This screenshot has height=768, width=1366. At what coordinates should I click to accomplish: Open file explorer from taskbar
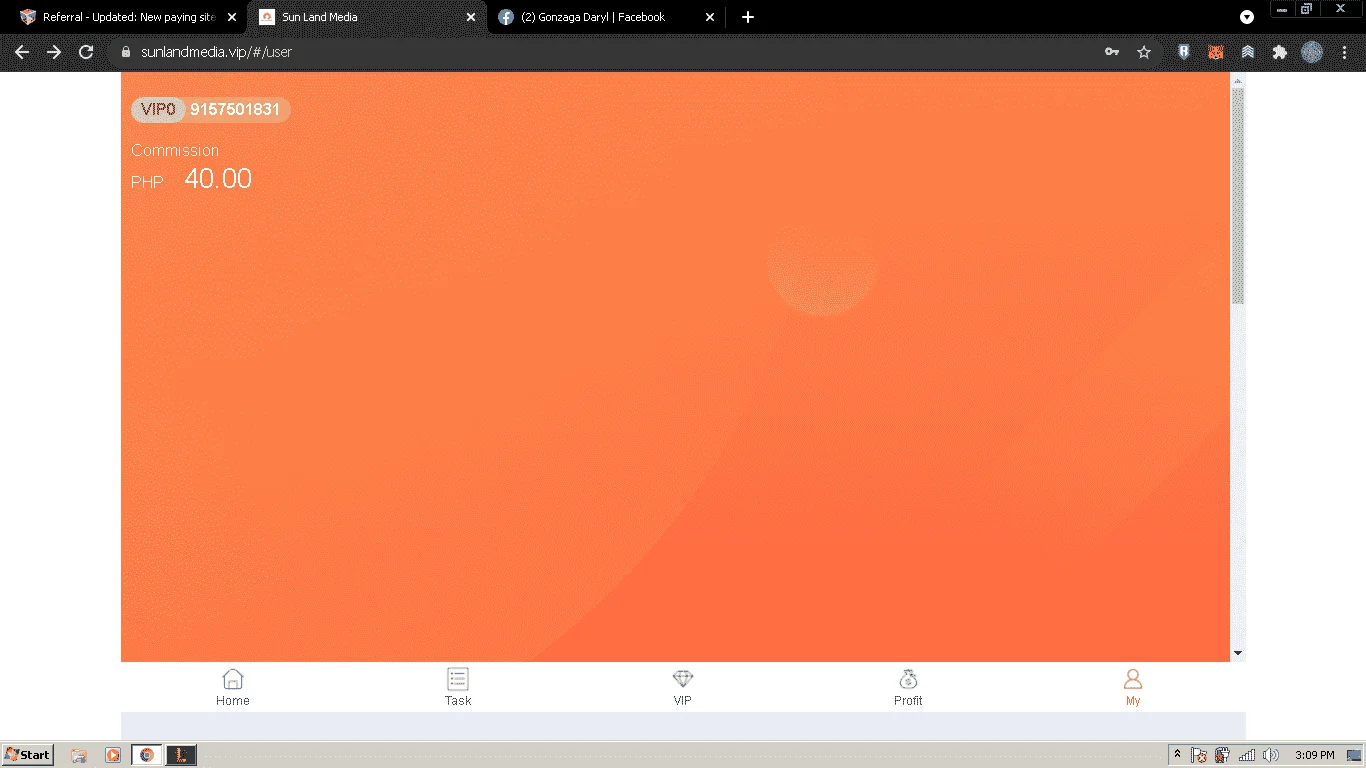tap(79, 755)
